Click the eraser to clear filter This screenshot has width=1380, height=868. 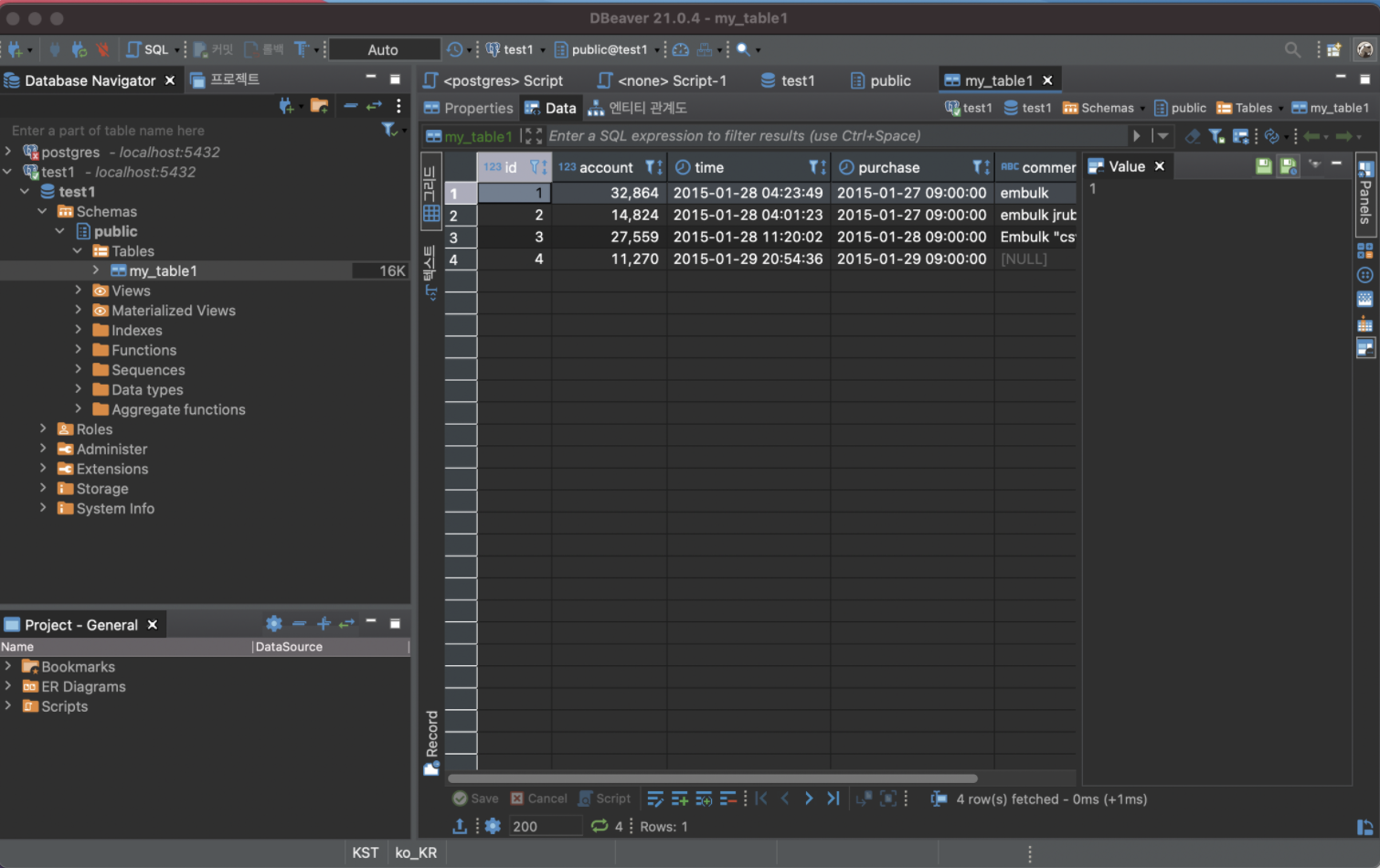click(x=1192, y=136)
